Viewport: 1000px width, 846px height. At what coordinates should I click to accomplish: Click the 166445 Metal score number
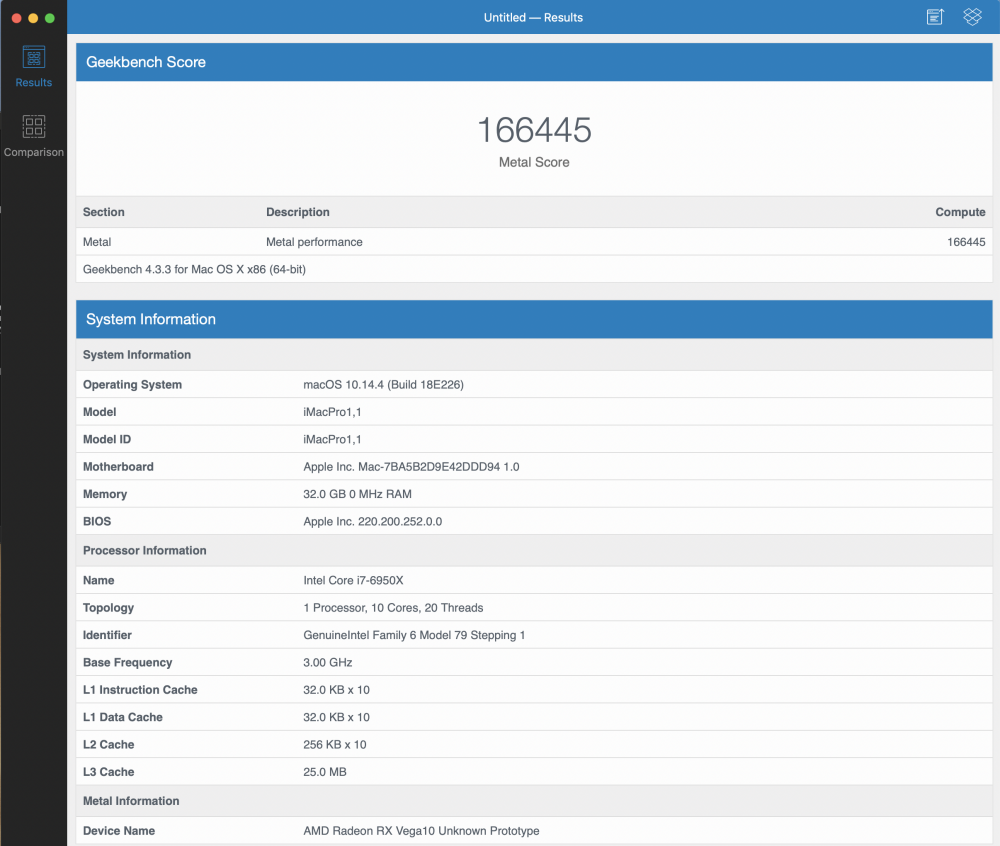534,130
